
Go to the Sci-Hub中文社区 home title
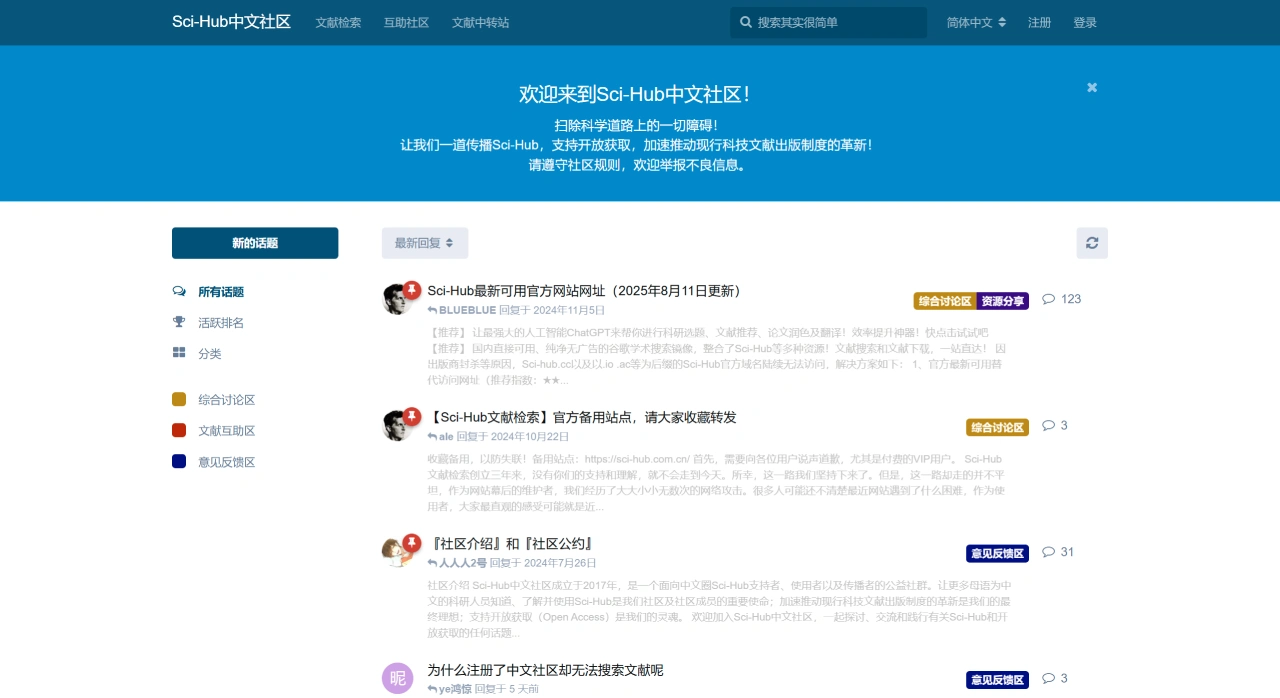[231, 22]
